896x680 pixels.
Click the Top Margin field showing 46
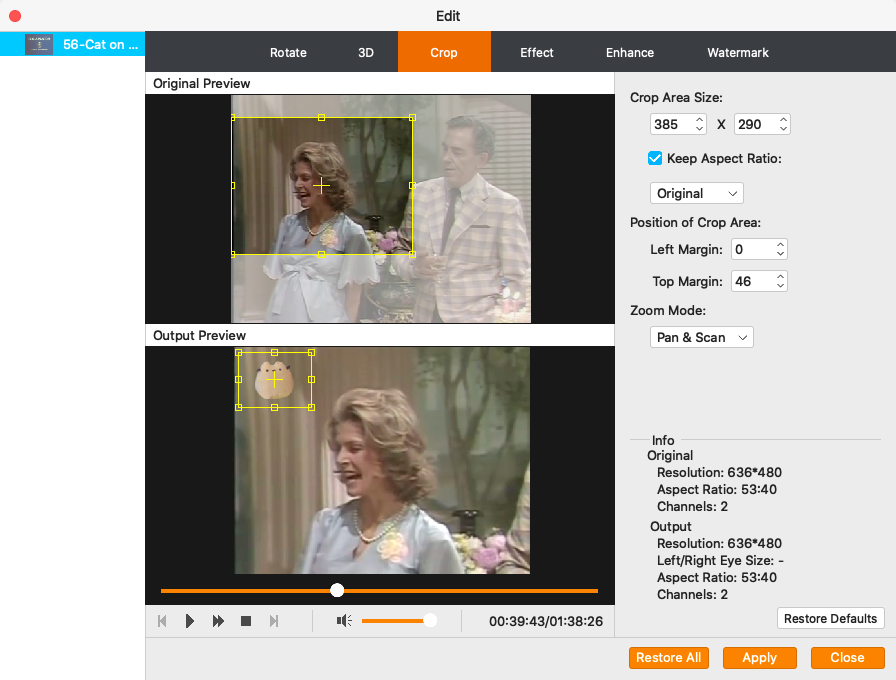point(753,281)
